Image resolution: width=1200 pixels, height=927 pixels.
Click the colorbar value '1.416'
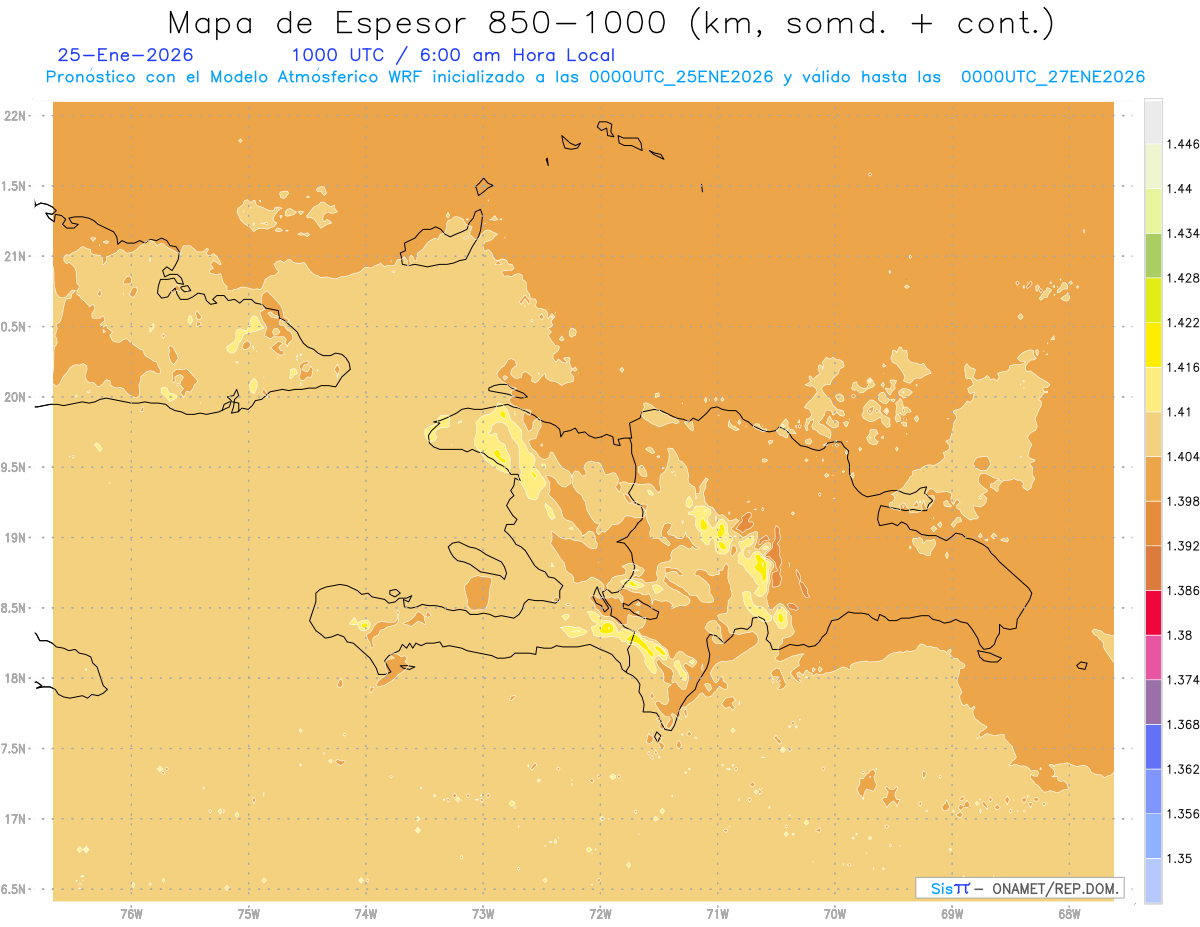click(x=1183, y=367)
